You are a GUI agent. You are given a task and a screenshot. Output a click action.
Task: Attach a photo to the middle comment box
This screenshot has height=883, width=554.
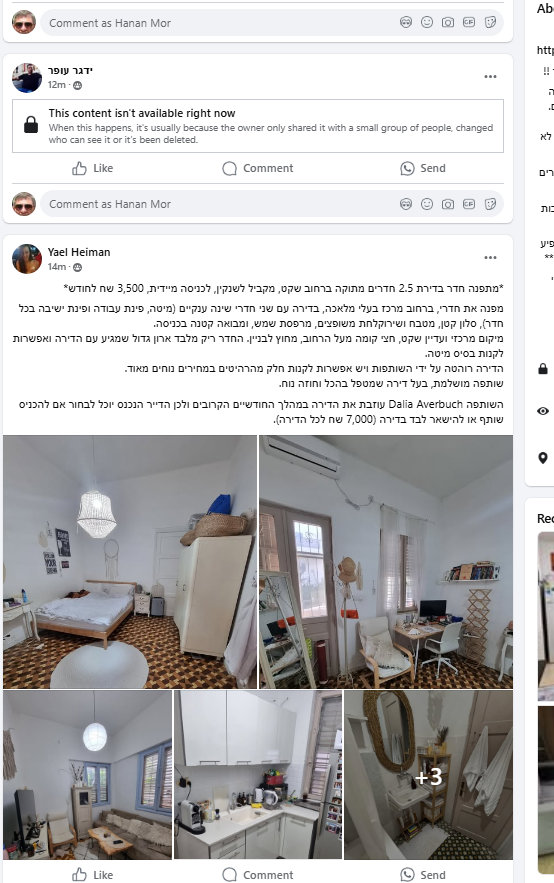(448, 204)
